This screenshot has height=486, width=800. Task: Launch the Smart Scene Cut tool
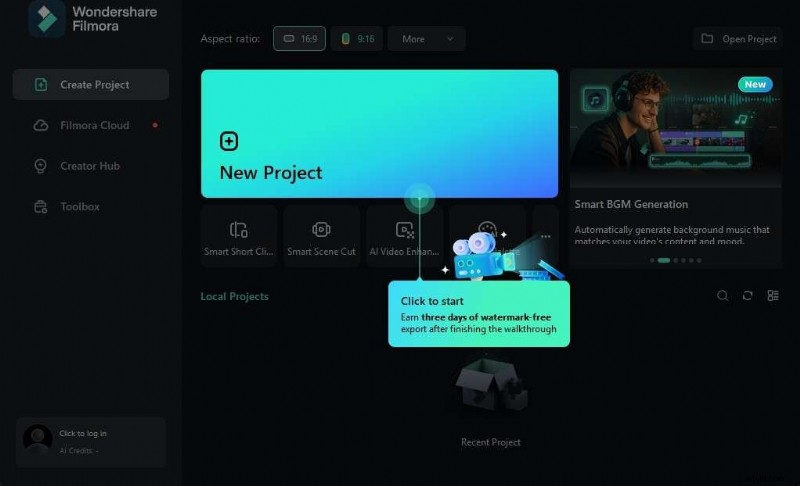tap(321, 237)
